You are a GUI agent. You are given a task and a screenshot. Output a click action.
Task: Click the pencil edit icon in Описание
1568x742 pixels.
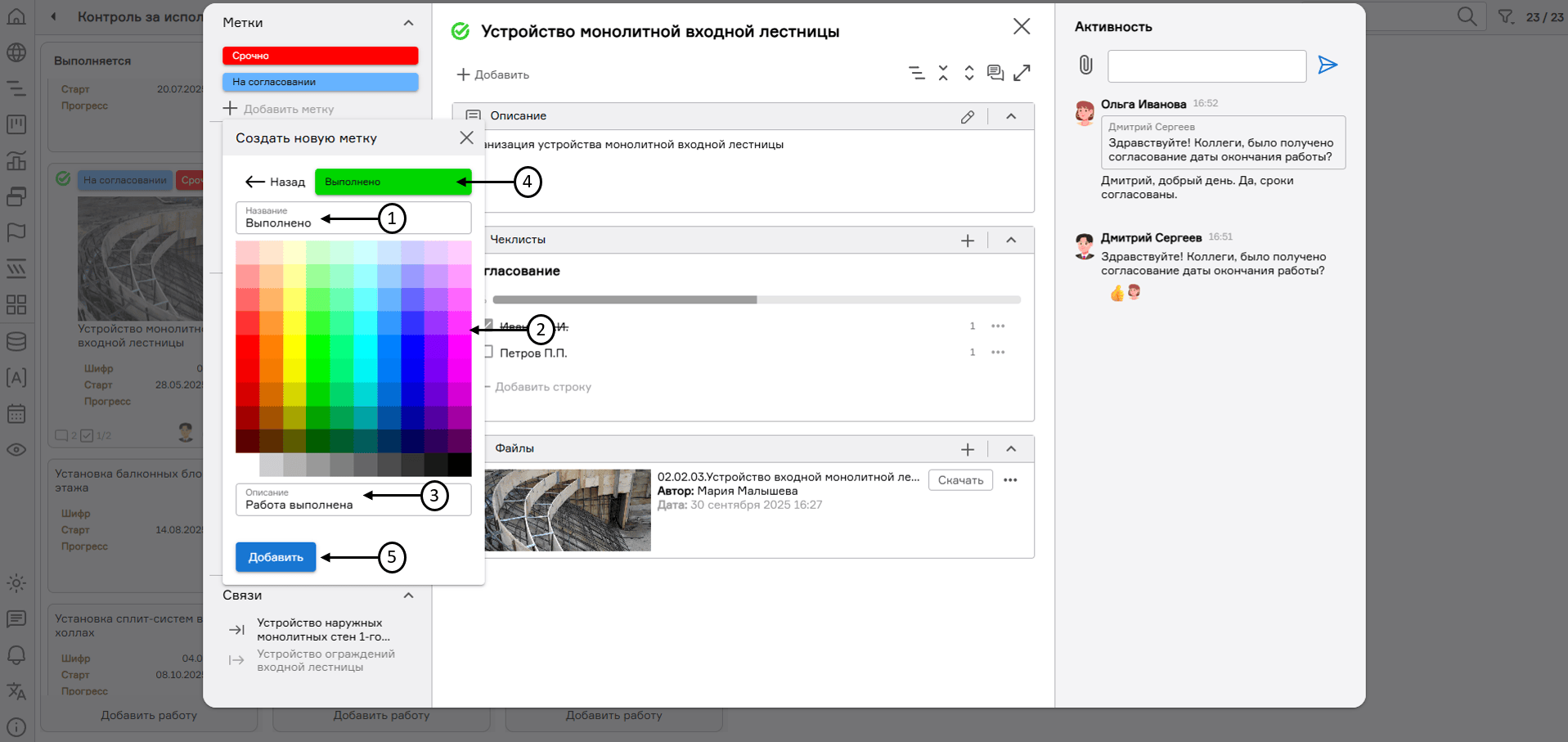tap(968, 117)
